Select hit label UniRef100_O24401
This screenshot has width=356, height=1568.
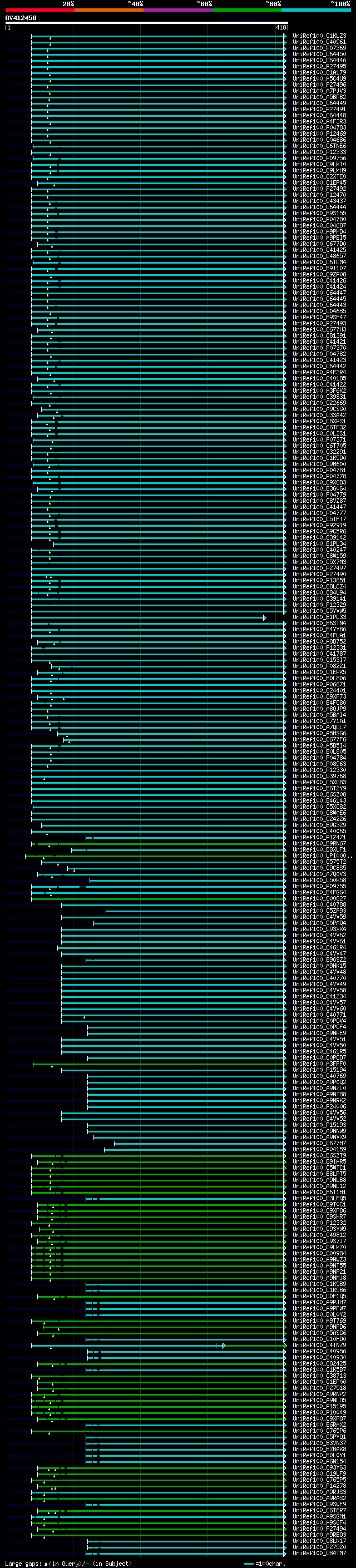coord(319,690)
